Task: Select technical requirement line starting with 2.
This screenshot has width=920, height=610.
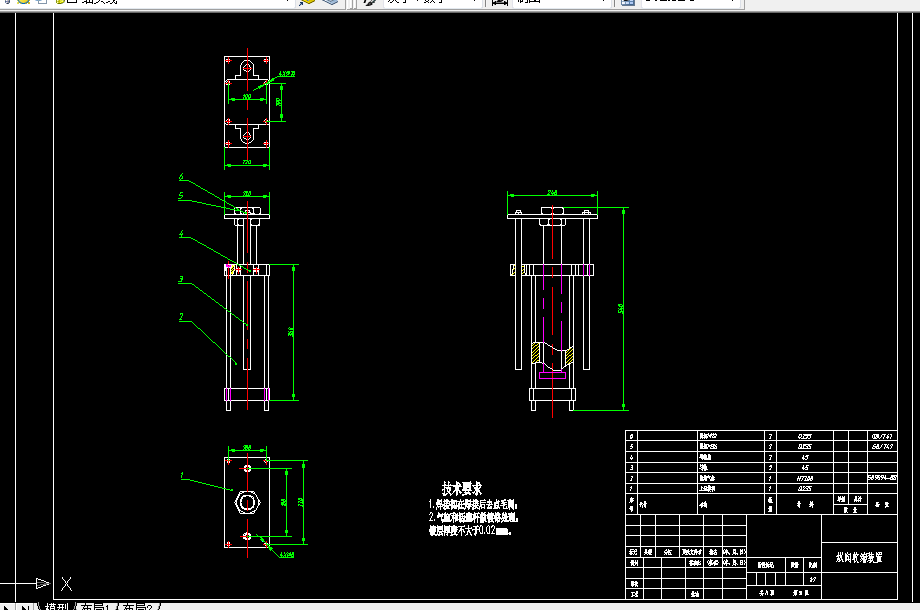Action: tap(473, 517)
